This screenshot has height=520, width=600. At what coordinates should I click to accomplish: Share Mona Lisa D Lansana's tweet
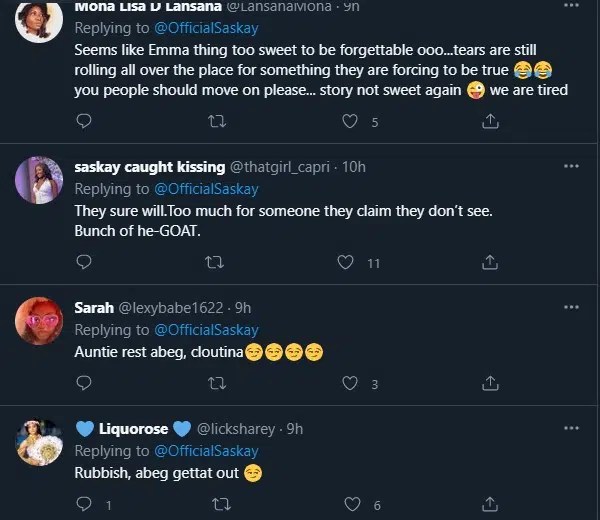tap(490, 122)
